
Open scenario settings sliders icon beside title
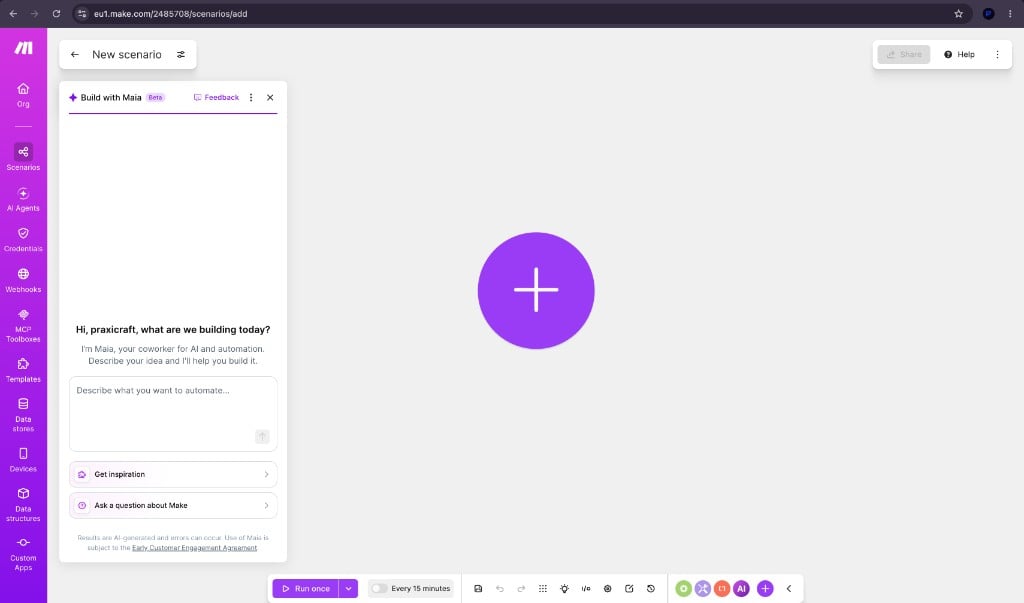point(181,54)
